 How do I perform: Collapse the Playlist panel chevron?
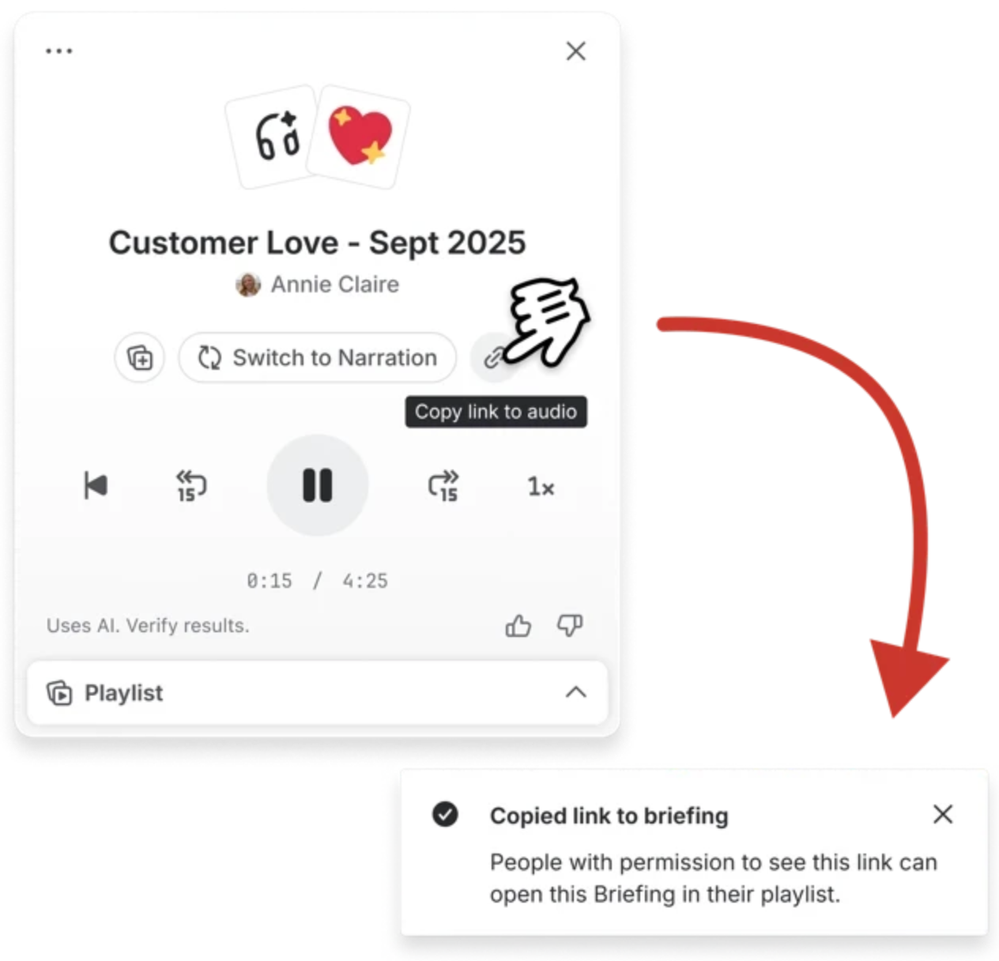point(575,692)
